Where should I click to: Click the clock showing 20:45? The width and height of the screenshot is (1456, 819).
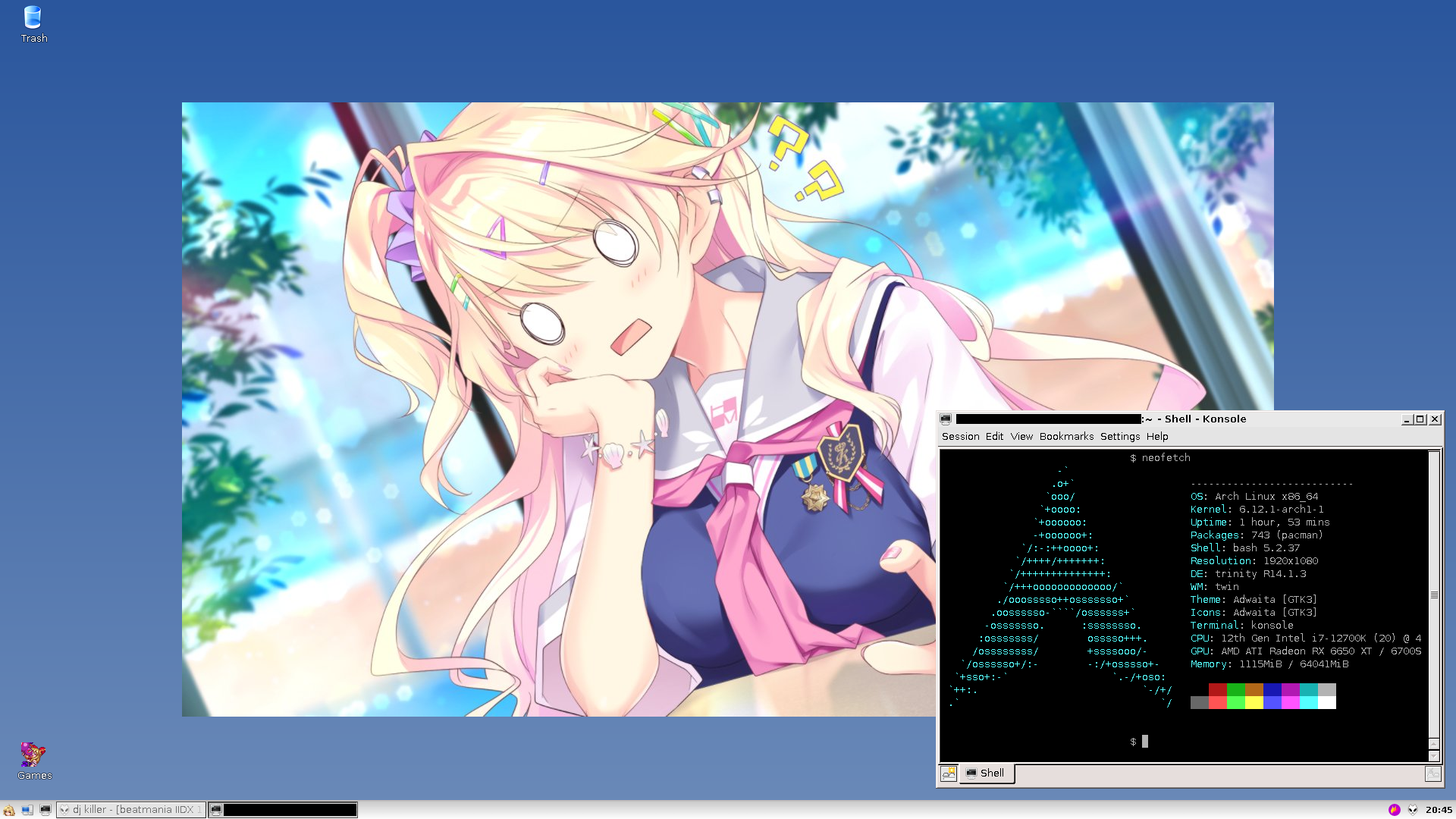tap(1439, 810)
